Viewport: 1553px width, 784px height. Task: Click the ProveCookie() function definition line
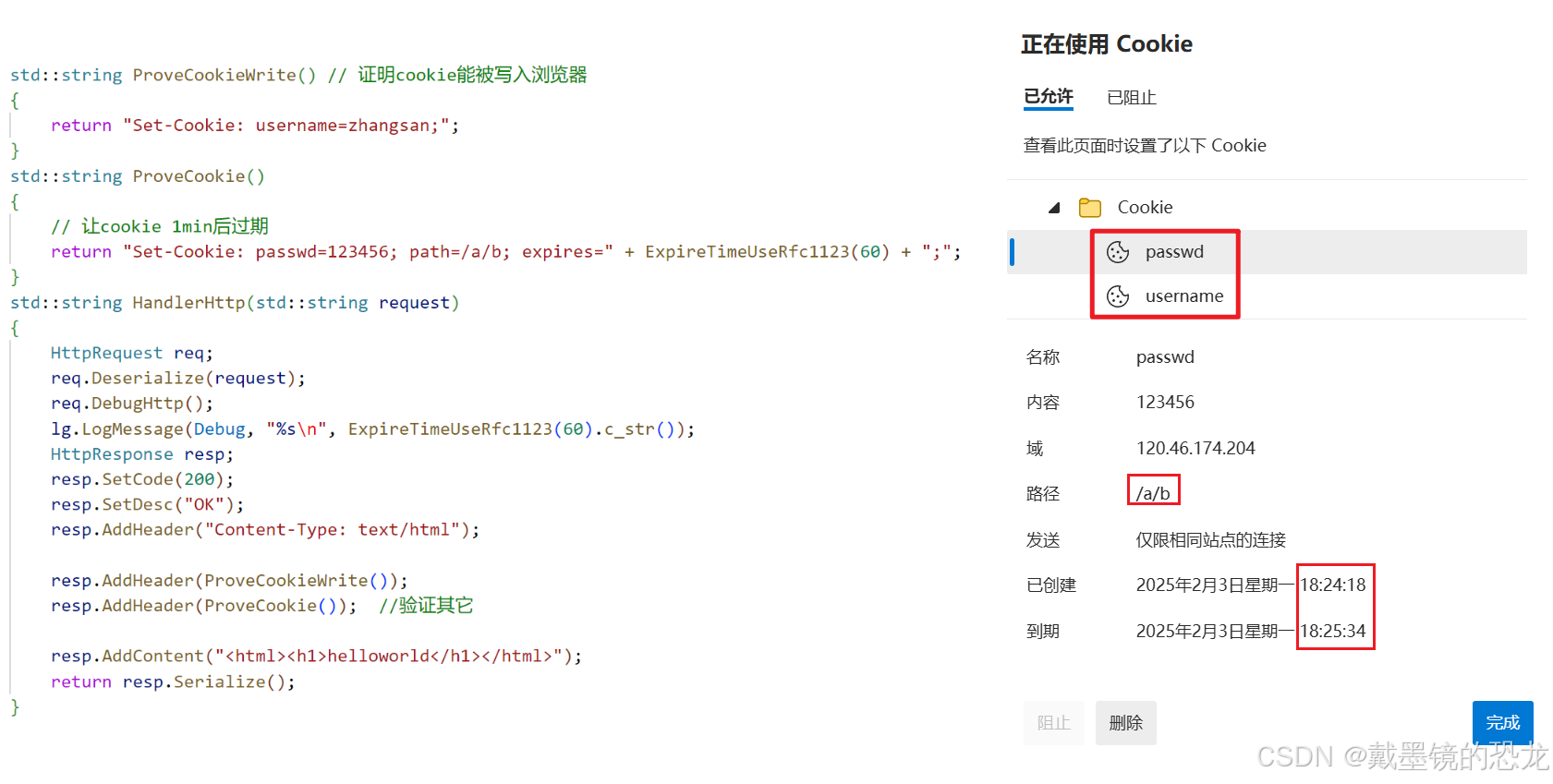click(x=138, y=176)
